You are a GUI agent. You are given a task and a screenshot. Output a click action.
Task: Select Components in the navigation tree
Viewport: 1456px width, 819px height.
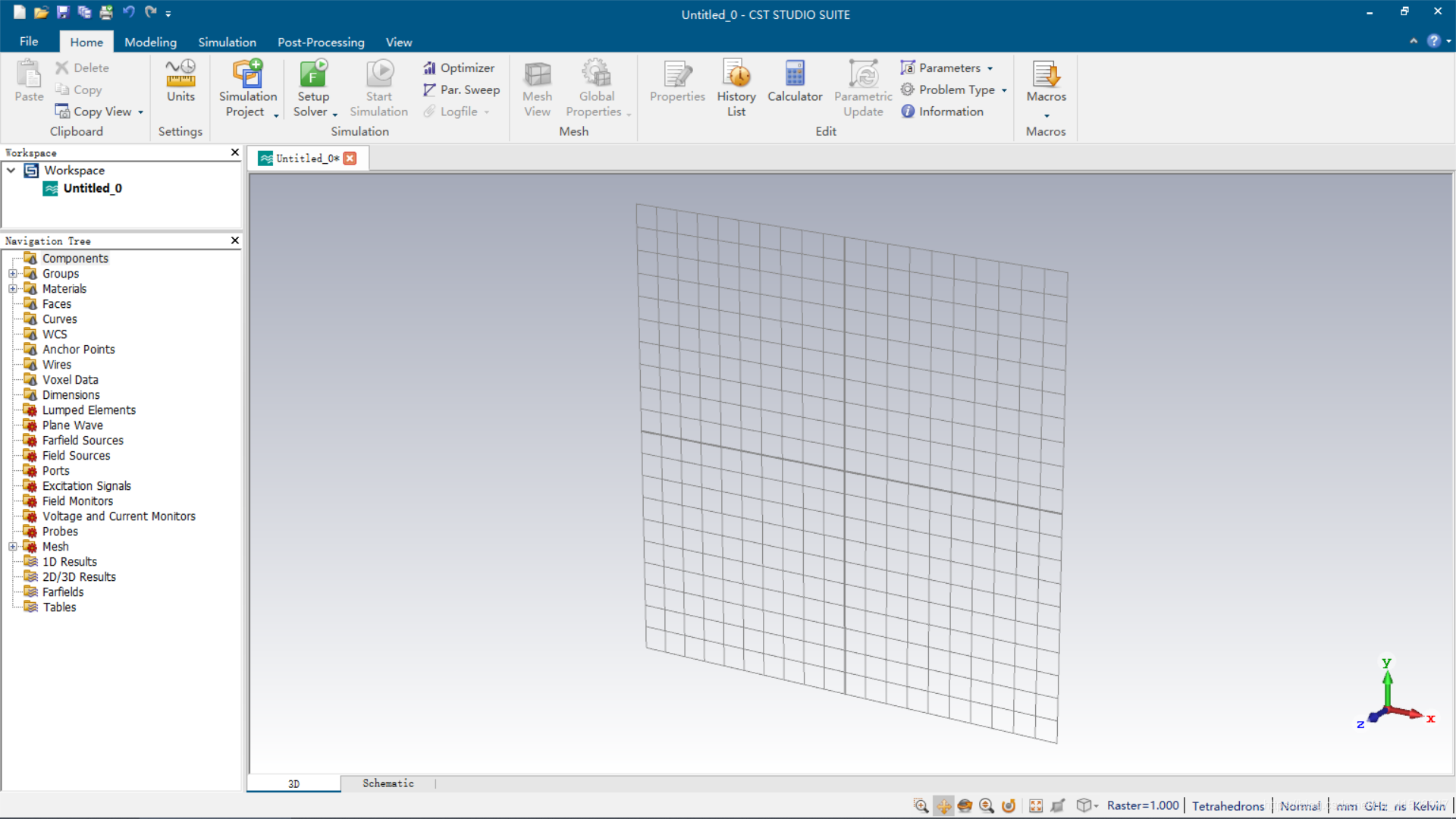point(75,259)
